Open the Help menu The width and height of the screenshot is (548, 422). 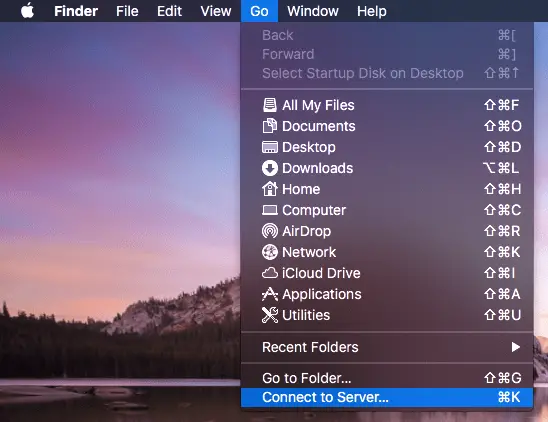tap(372, 11)
